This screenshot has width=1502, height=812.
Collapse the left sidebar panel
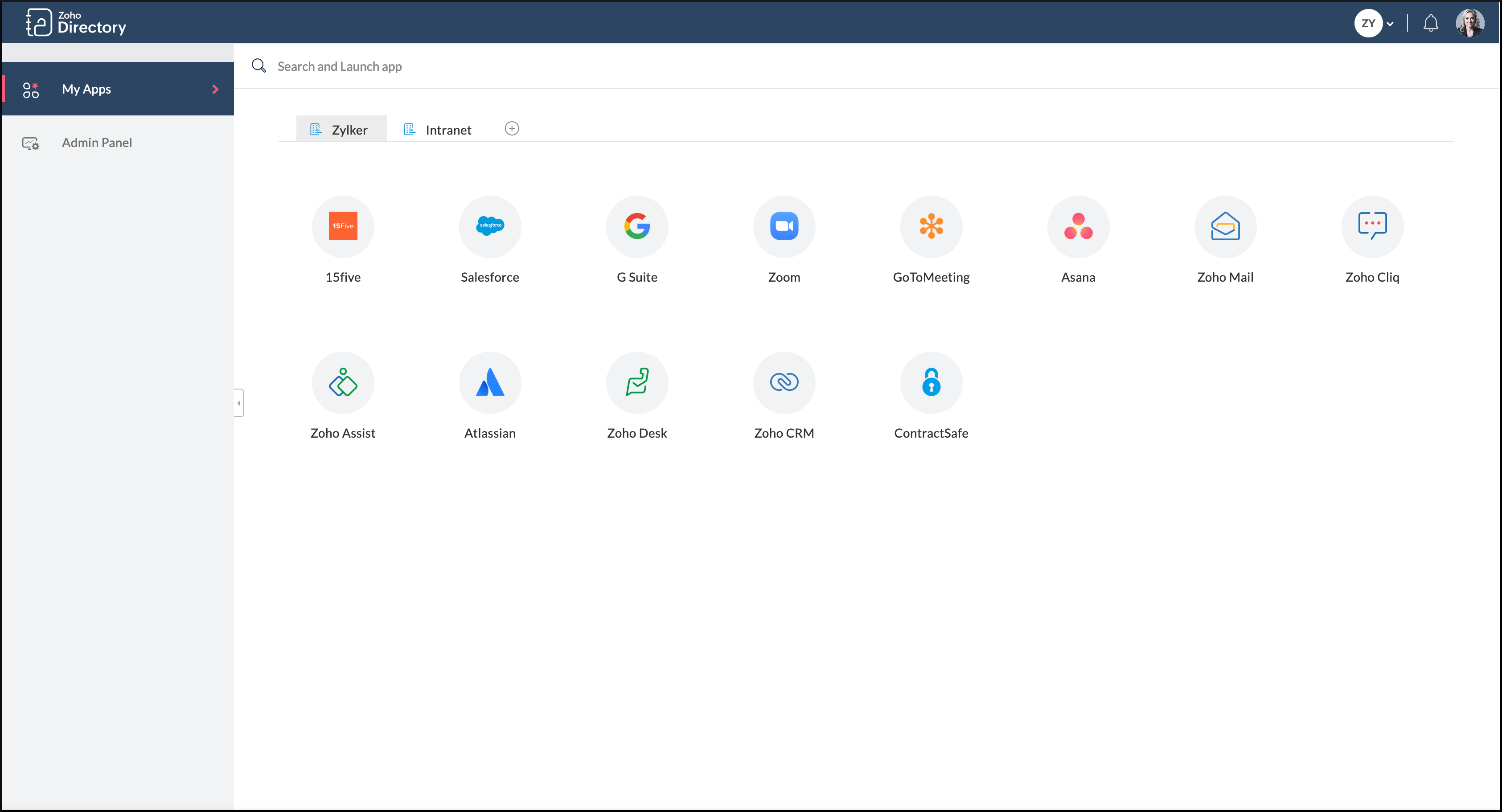point(238,403)
